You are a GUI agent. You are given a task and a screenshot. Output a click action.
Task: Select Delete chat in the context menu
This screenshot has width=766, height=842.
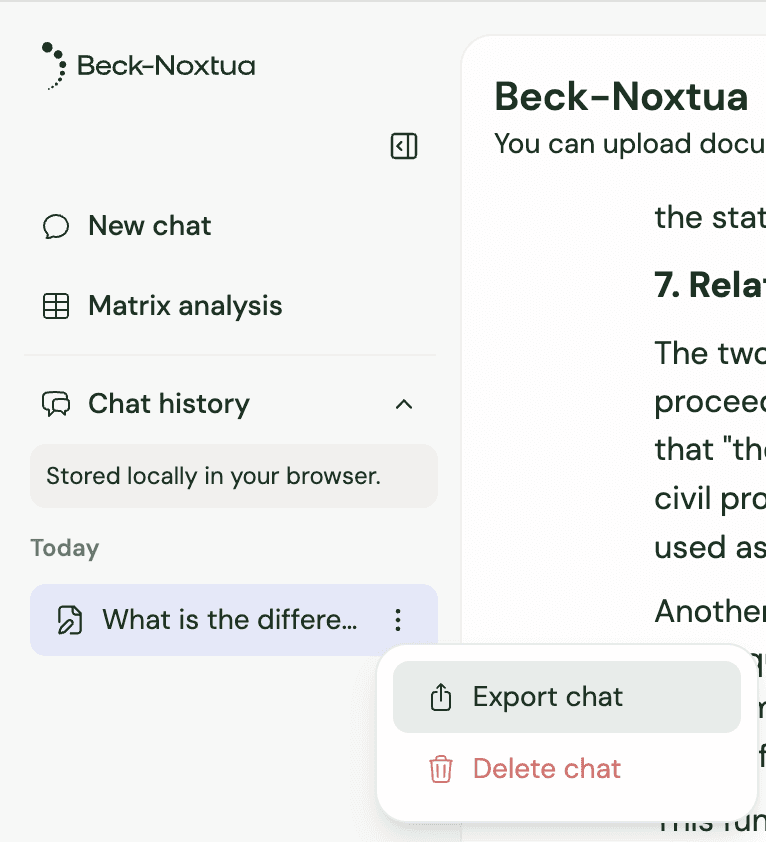click(x=546, y=769)
